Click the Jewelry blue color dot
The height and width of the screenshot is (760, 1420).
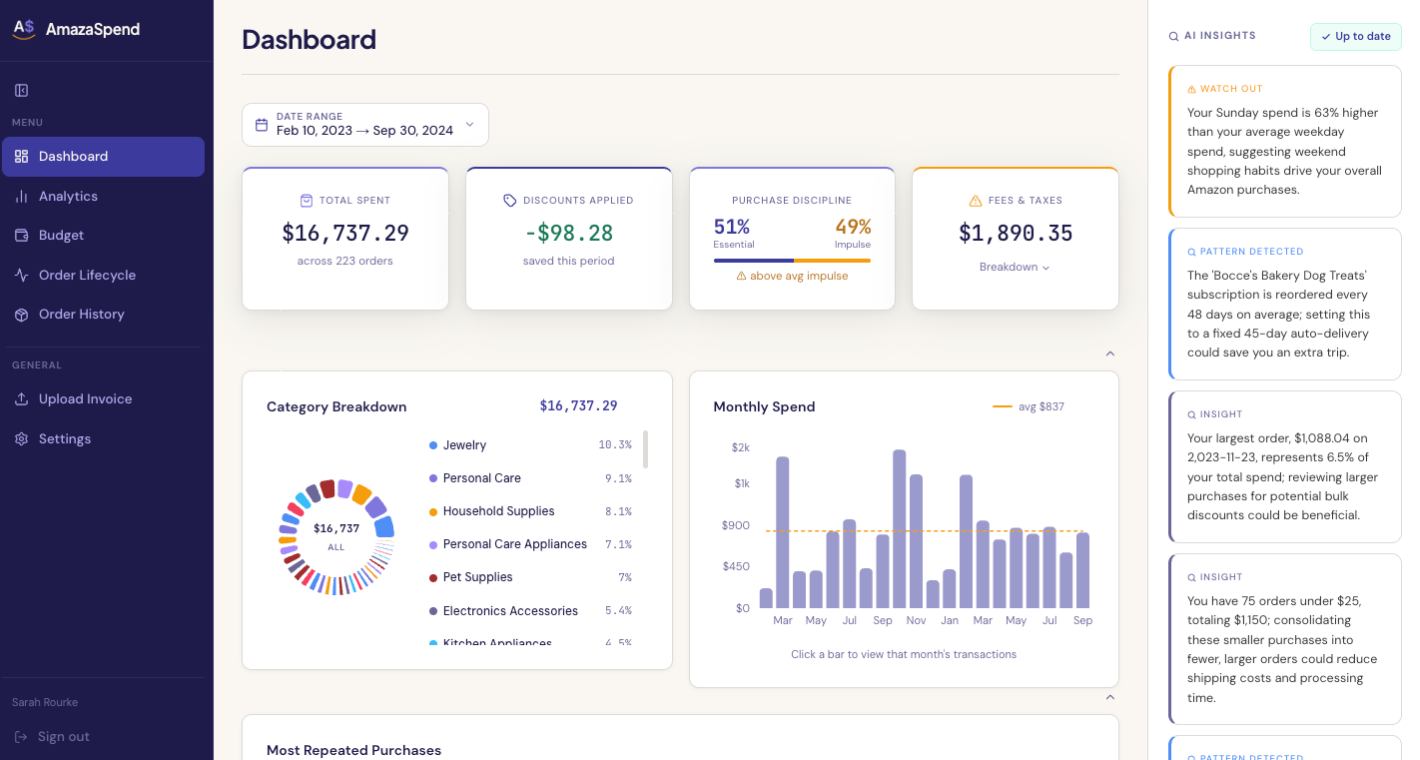pos(433,445)
